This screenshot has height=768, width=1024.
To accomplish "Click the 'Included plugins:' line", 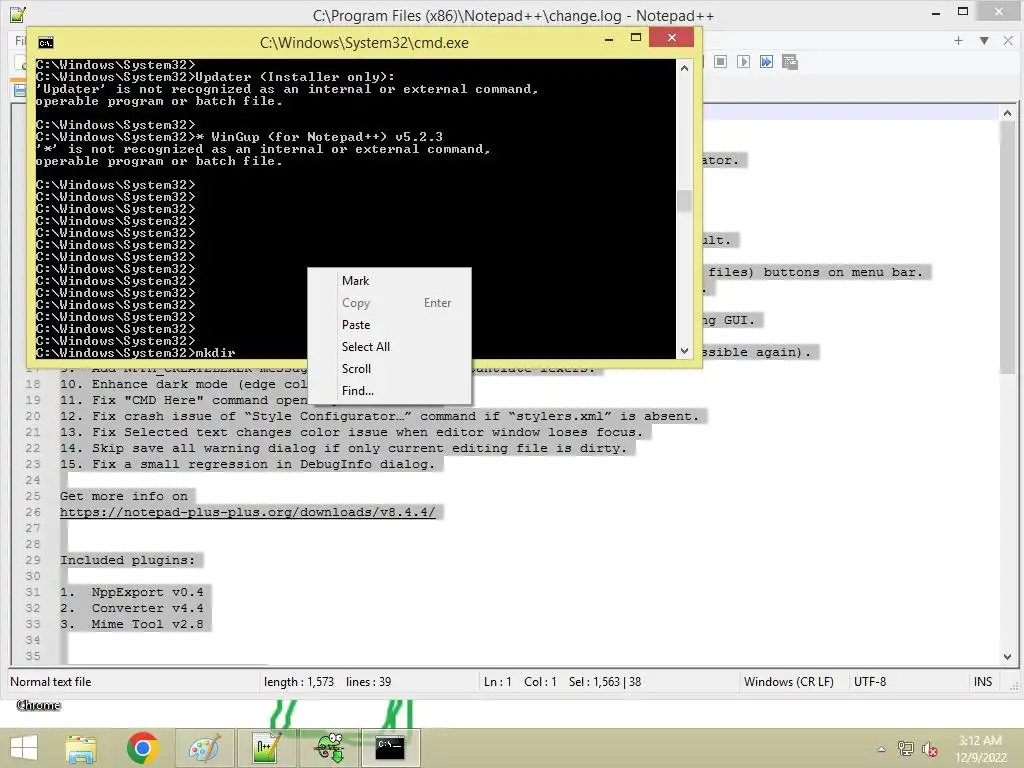I will coord(127,560).
